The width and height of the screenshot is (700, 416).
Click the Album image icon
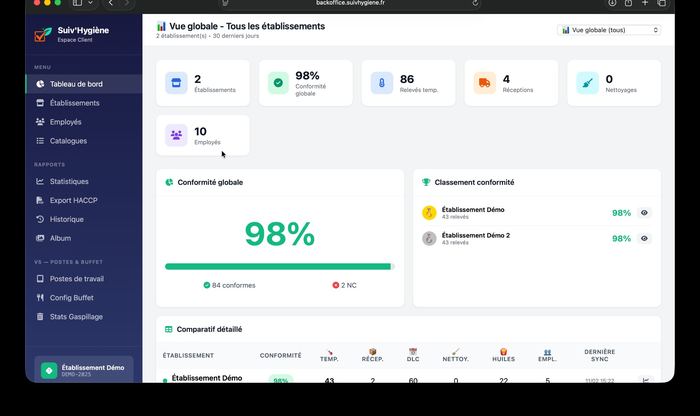pyautogui.click(x=40, y=238)
